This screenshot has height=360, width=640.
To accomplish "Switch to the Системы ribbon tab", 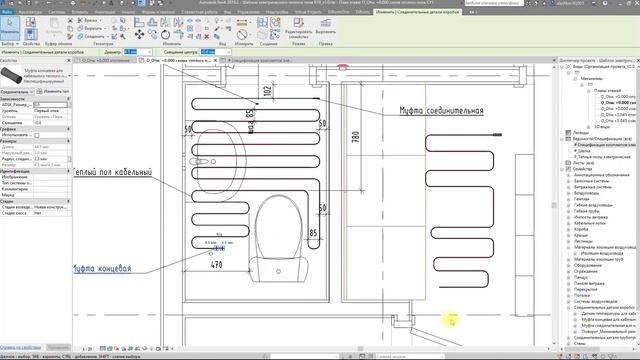I will pos(57,12).
